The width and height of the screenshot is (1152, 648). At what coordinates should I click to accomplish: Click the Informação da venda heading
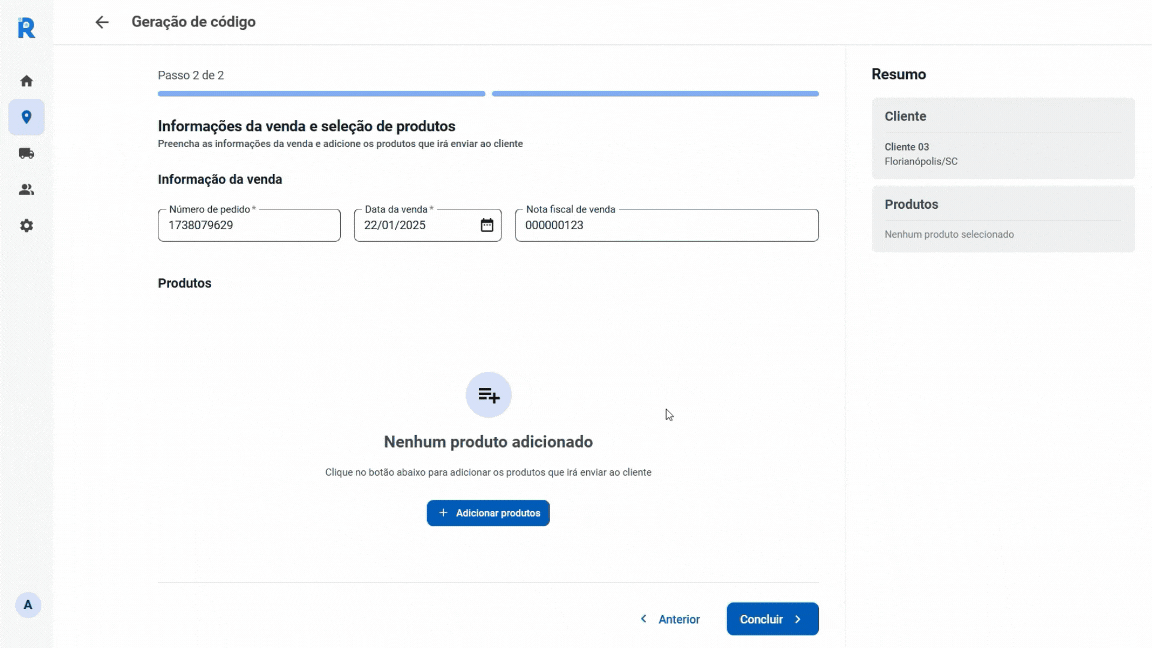[x=220, y=179]
